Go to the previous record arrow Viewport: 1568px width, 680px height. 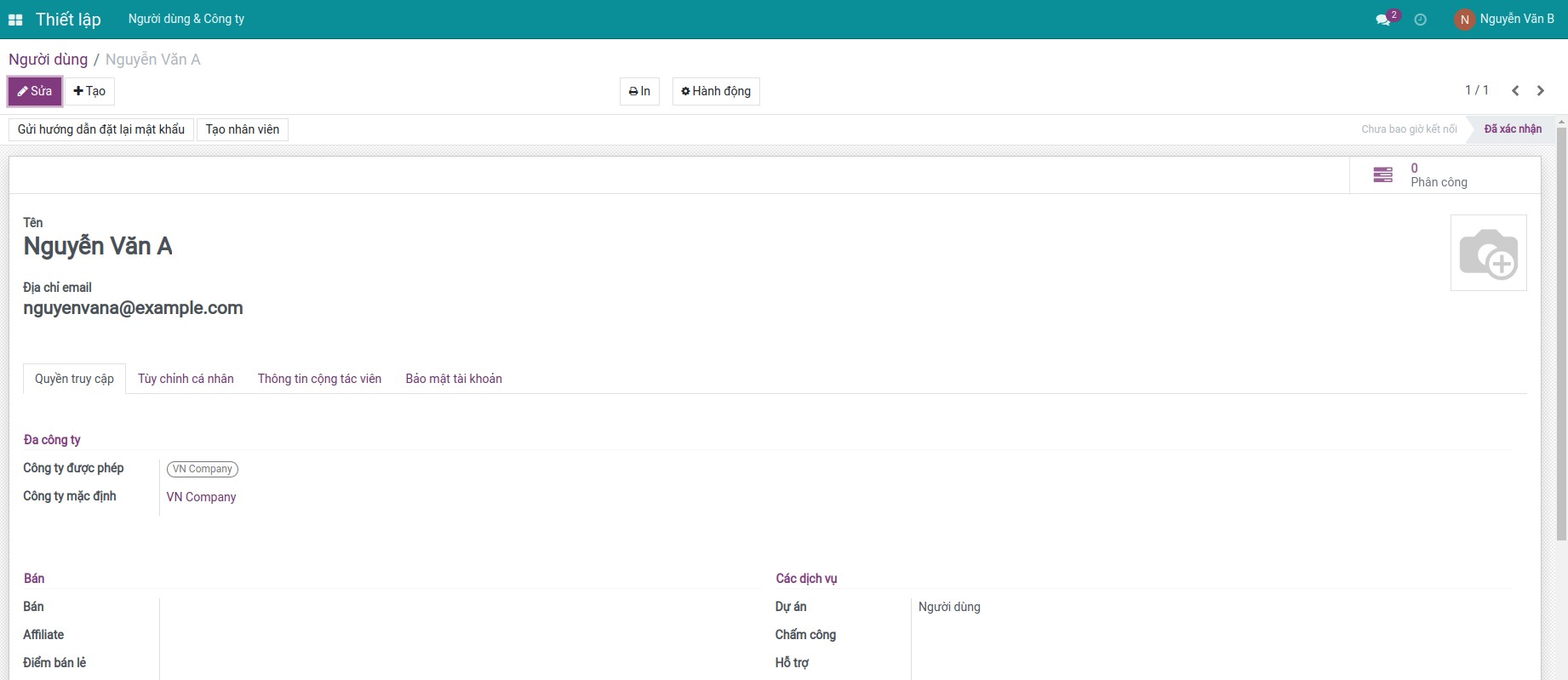coord(1515,91)
